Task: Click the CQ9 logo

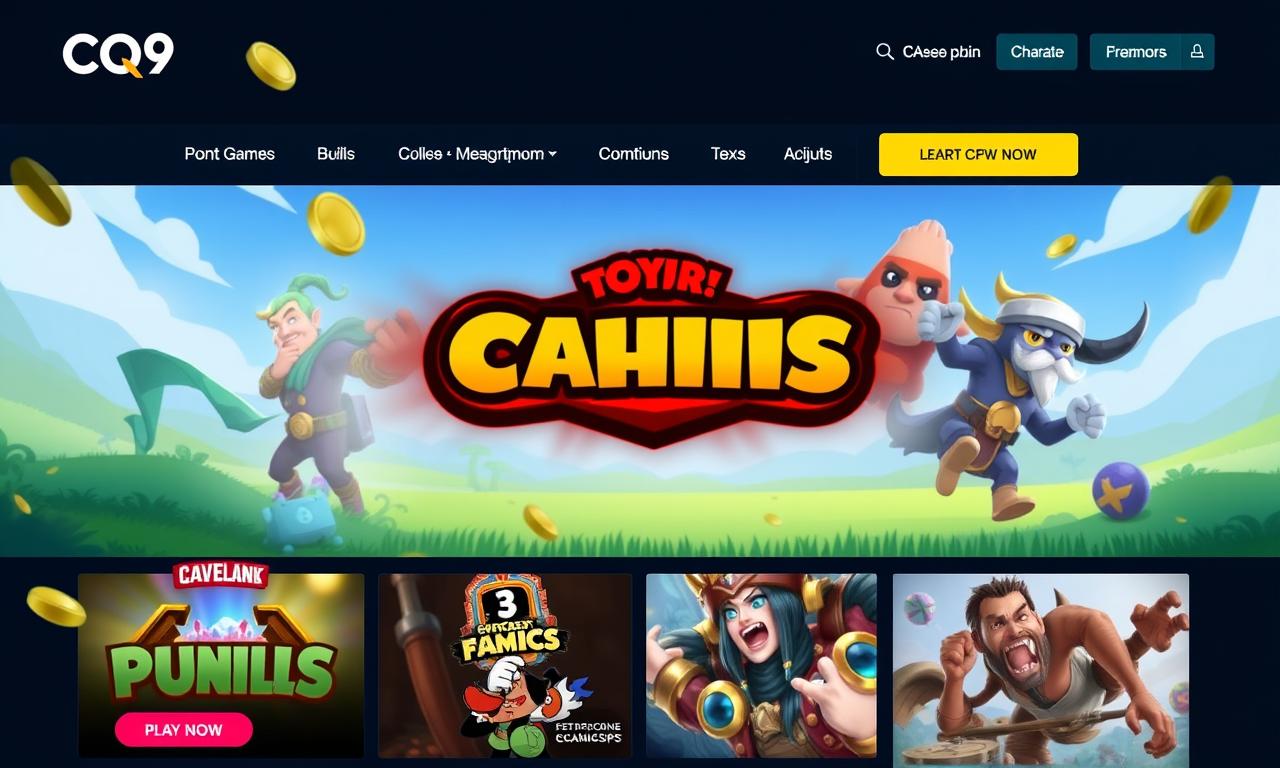Action: click(x=118, y=54)
